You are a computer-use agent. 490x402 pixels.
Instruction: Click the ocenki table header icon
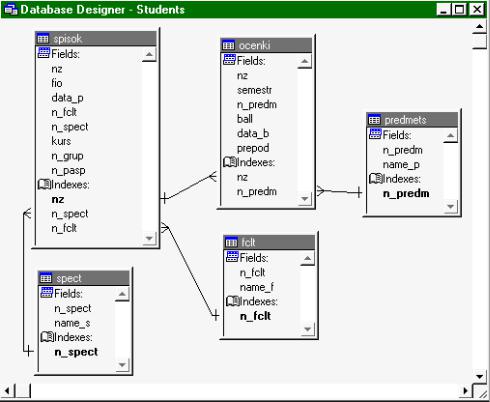click(228, 45)
